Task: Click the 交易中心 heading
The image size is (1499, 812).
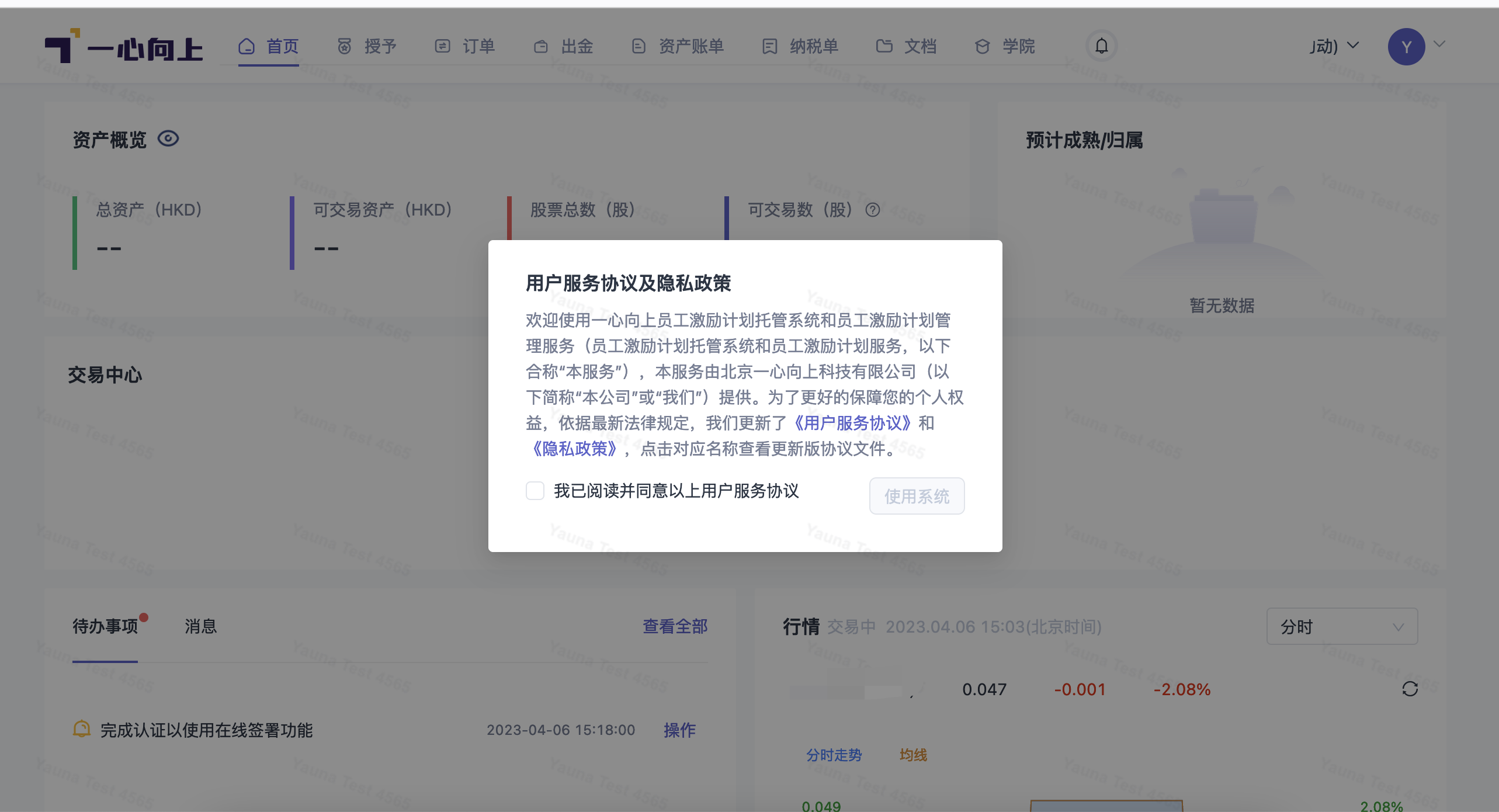Action: coord(105,375)
